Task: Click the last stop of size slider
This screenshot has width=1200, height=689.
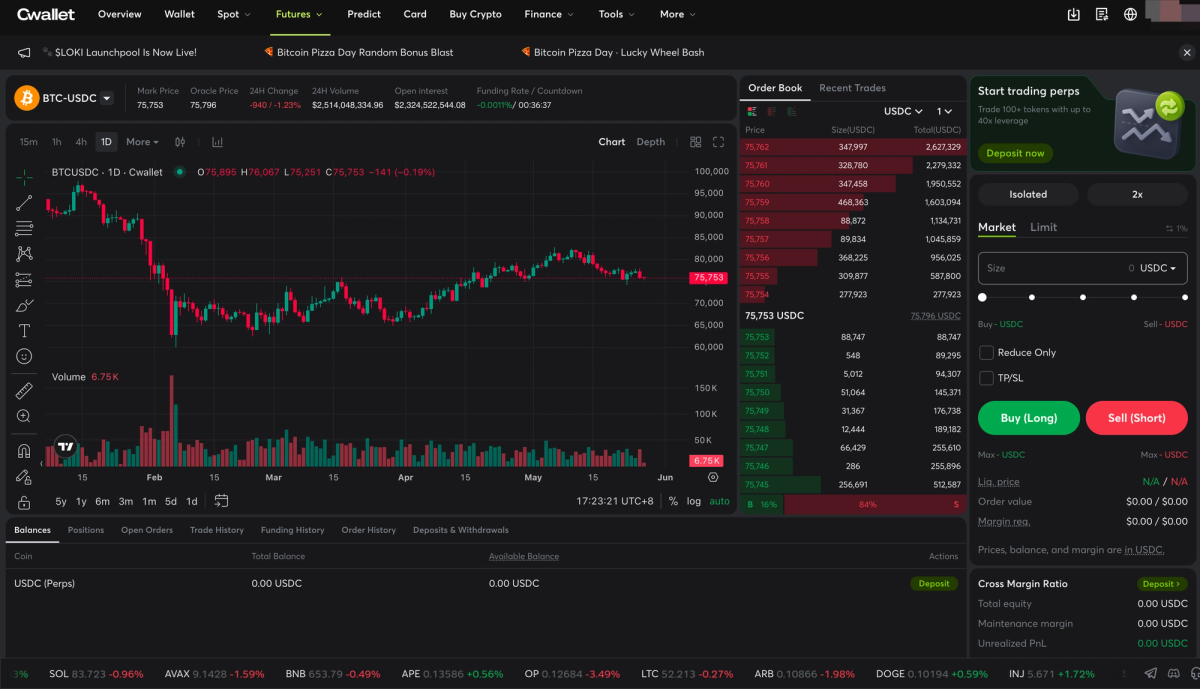Action: pyautogui.click(x=1185, y=297)
